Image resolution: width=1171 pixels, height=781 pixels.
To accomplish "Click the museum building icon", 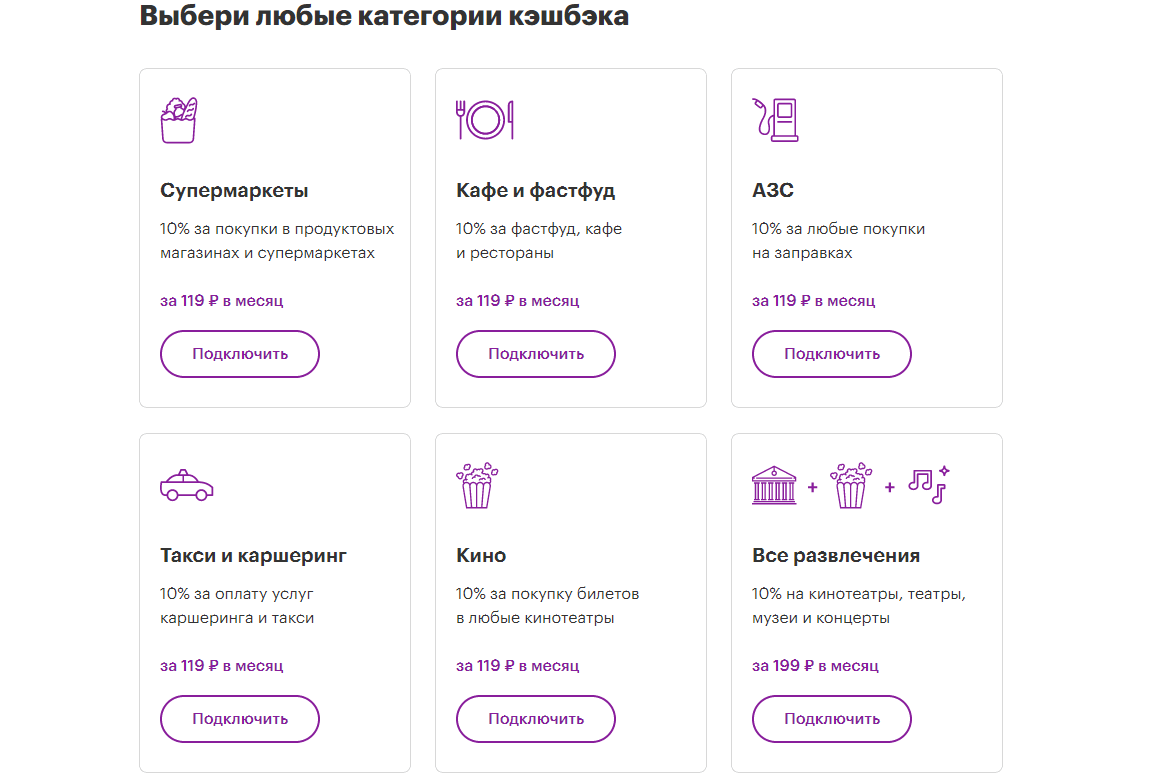I will [x=775, y=486].
